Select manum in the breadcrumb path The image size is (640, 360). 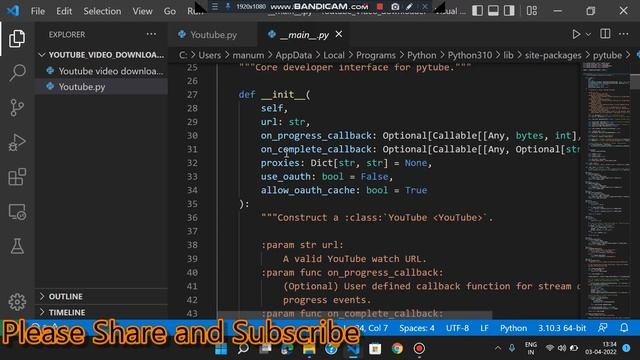248,55
